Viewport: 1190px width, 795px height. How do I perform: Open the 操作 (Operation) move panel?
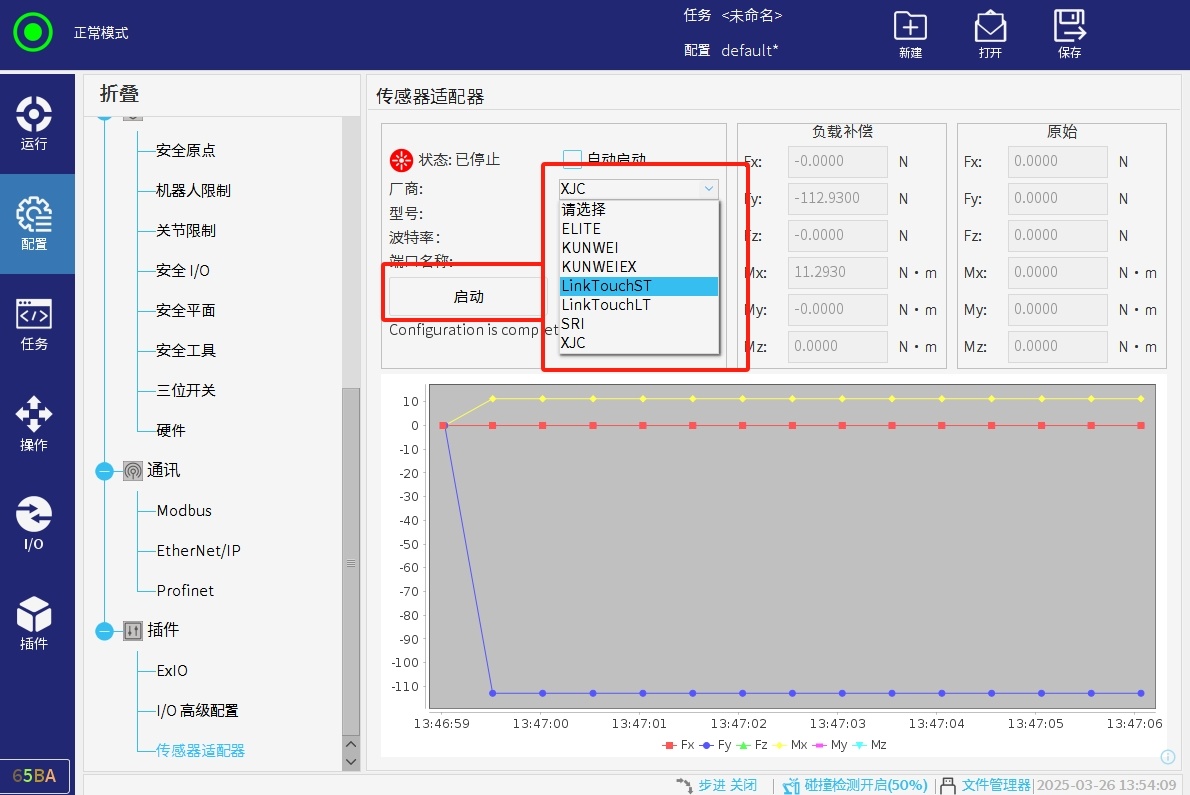(34, 423)
